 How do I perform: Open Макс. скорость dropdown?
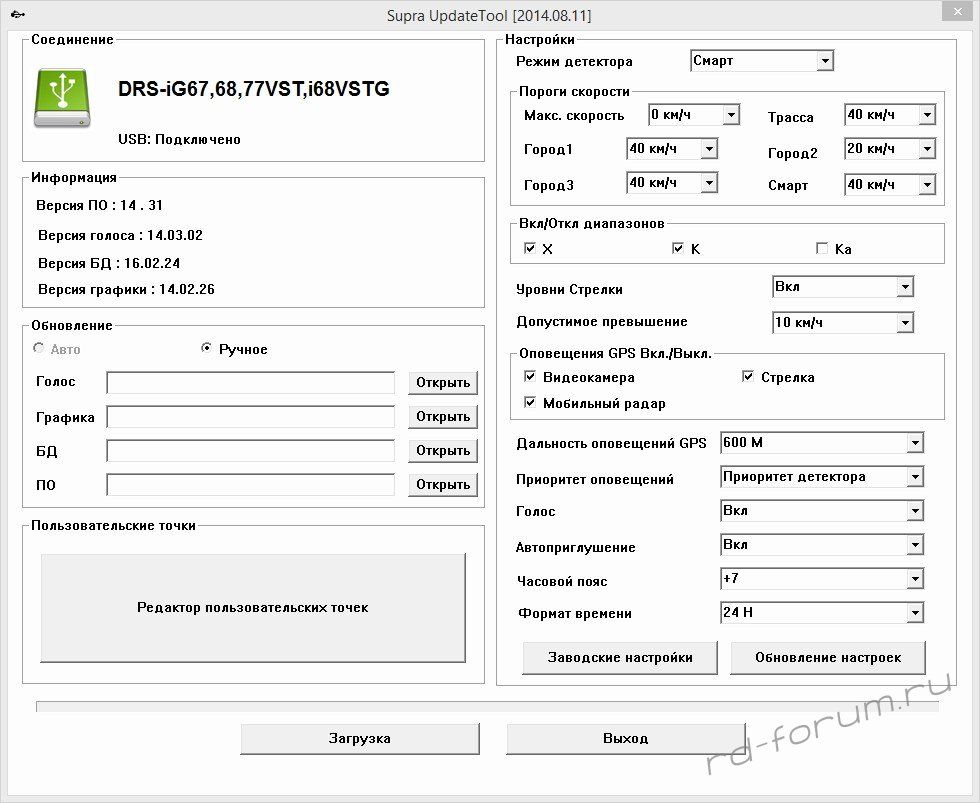tap(694, 114)
